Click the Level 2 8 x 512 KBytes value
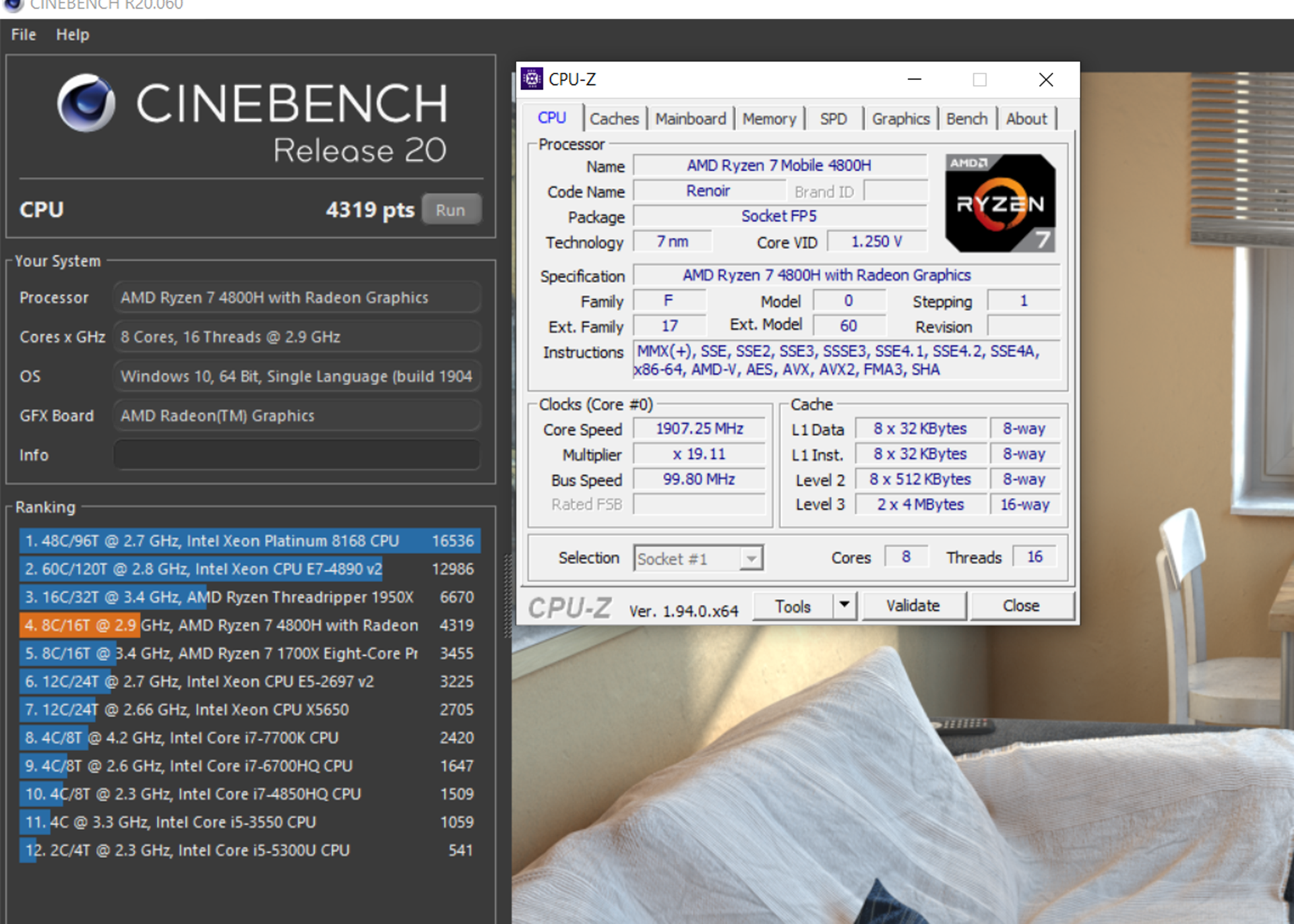 (x=920, y=479)
